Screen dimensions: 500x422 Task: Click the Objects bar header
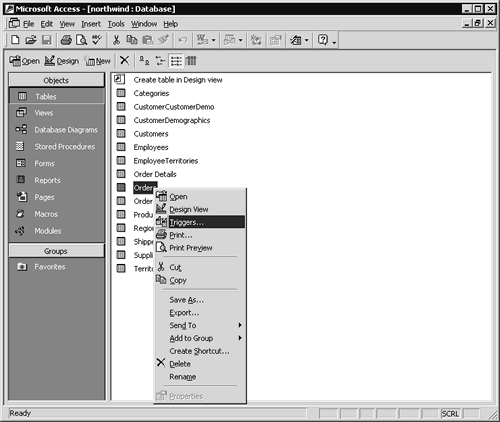coord(56,80)
